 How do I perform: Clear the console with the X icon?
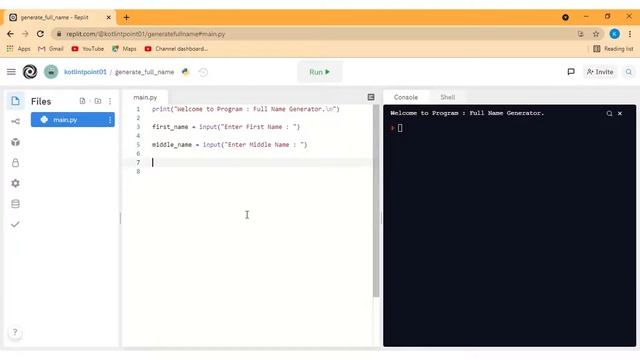pyautogui.click(x=620, y=113)
